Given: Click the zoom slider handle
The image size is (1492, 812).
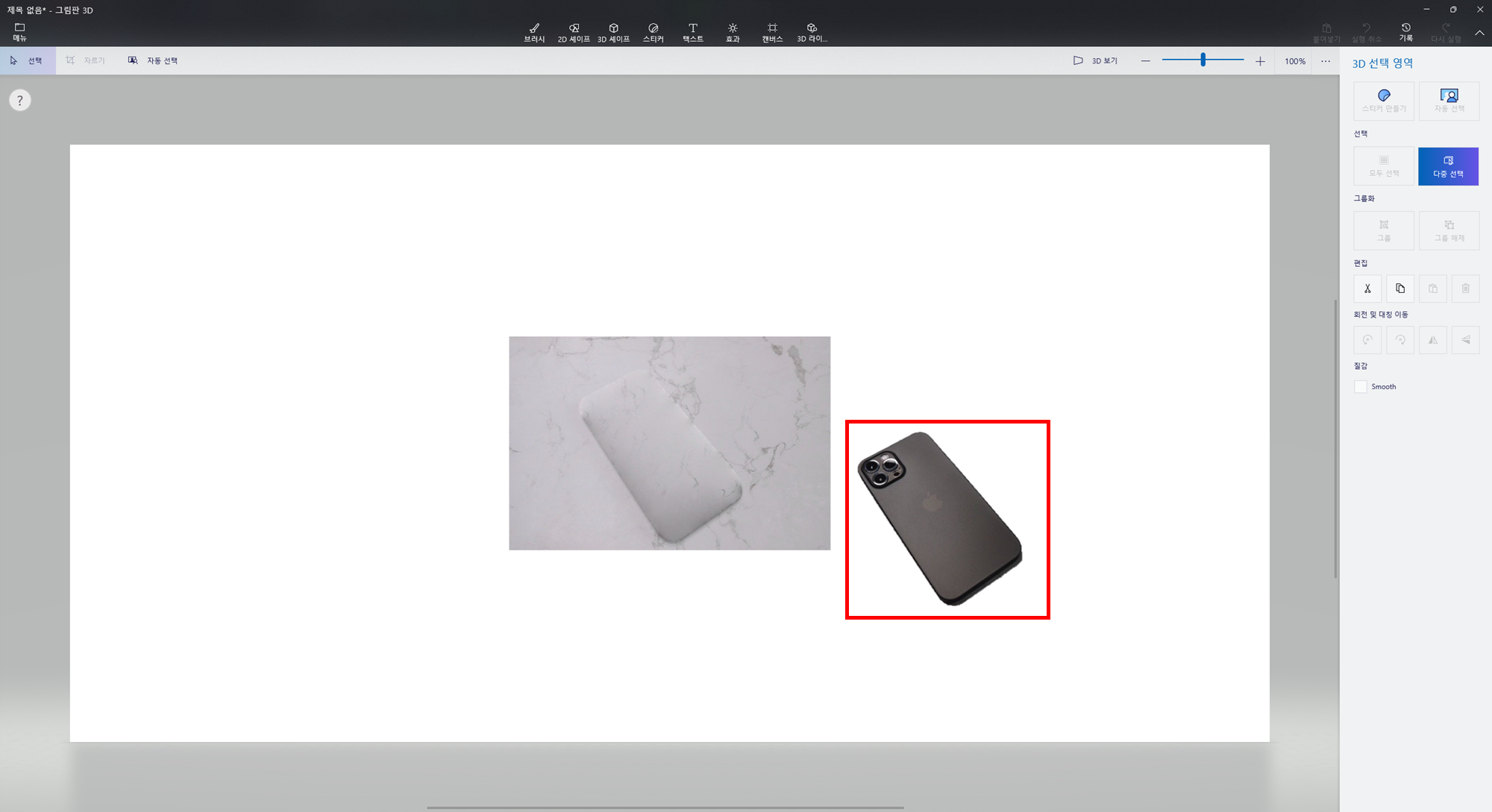Looking at the screenshot, I should coord(1203,60).
